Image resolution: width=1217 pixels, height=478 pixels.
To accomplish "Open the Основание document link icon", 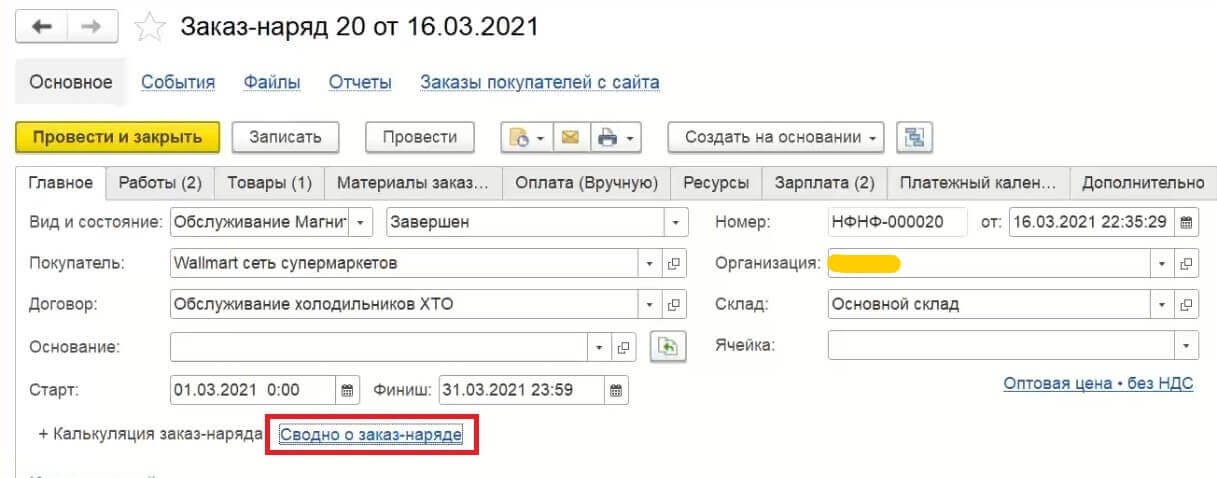I will 624,348.
